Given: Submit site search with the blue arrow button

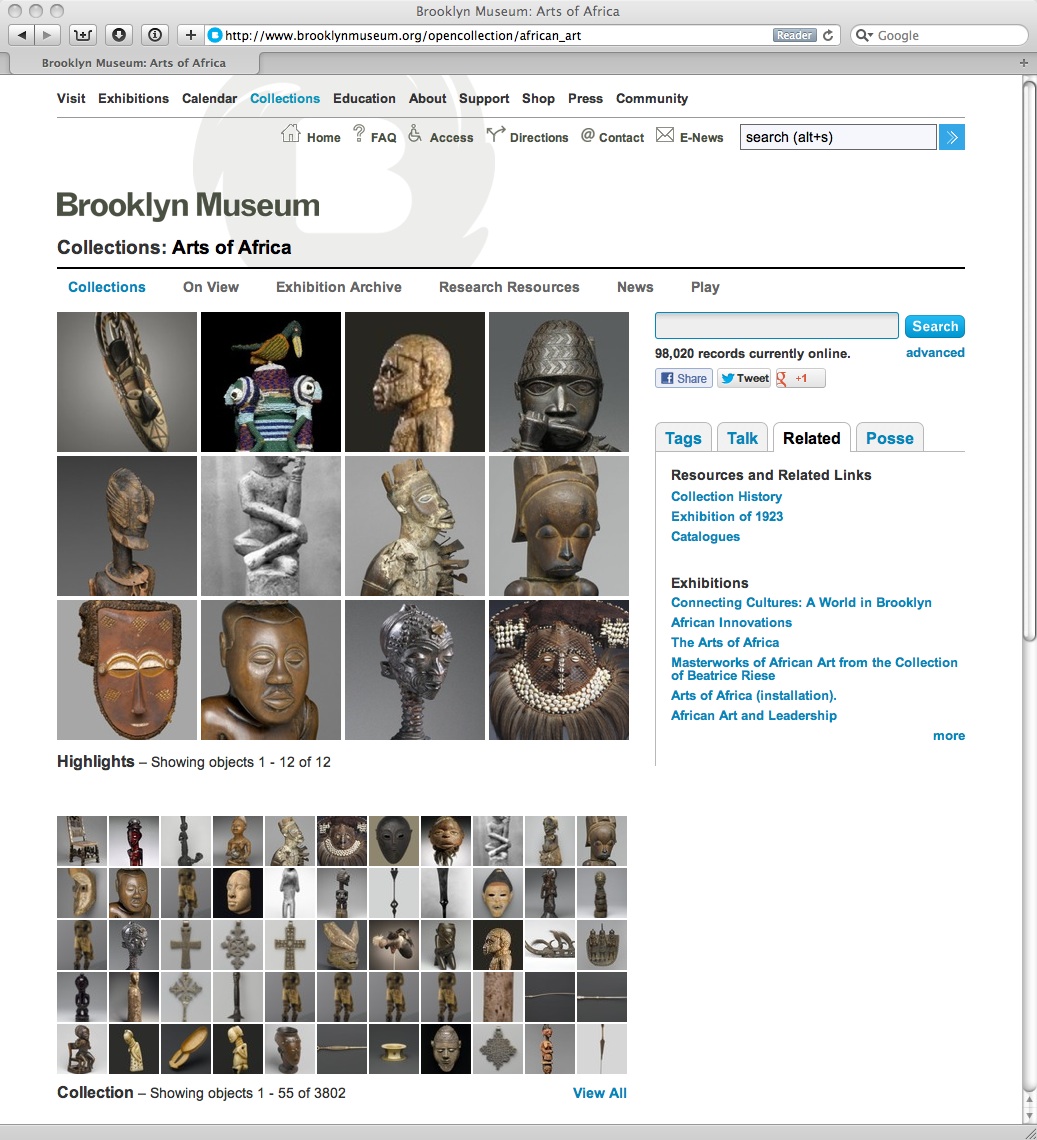Looking at the screenshot, I should [x=952, y=137].
